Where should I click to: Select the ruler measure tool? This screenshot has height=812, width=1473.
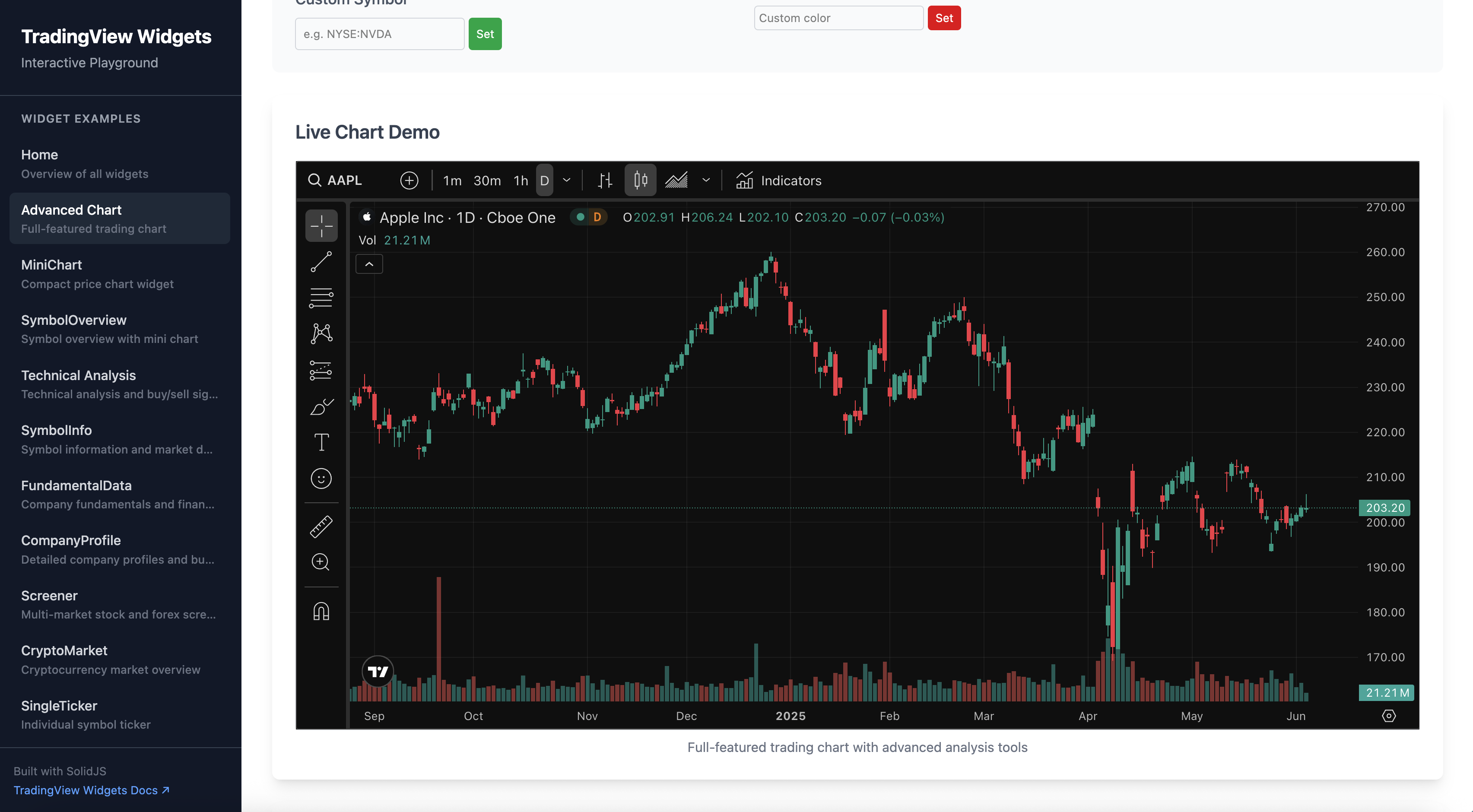(321, 527)
